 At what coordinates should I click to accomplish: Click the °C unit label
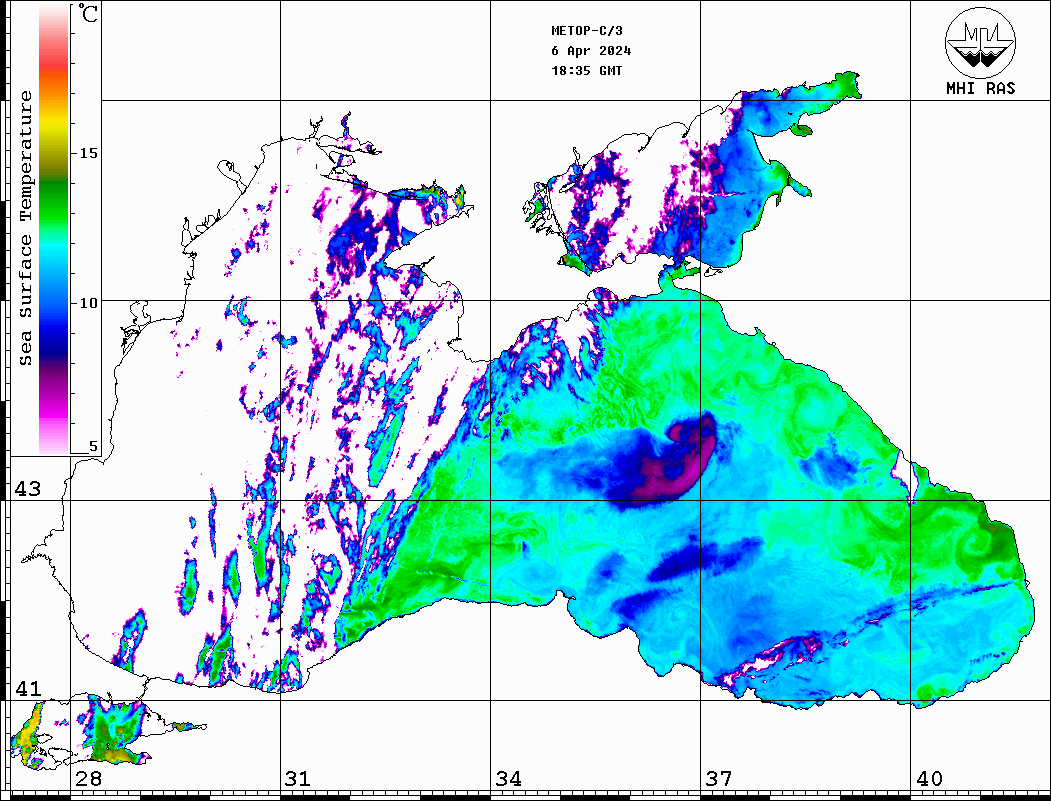pos(88,13)
